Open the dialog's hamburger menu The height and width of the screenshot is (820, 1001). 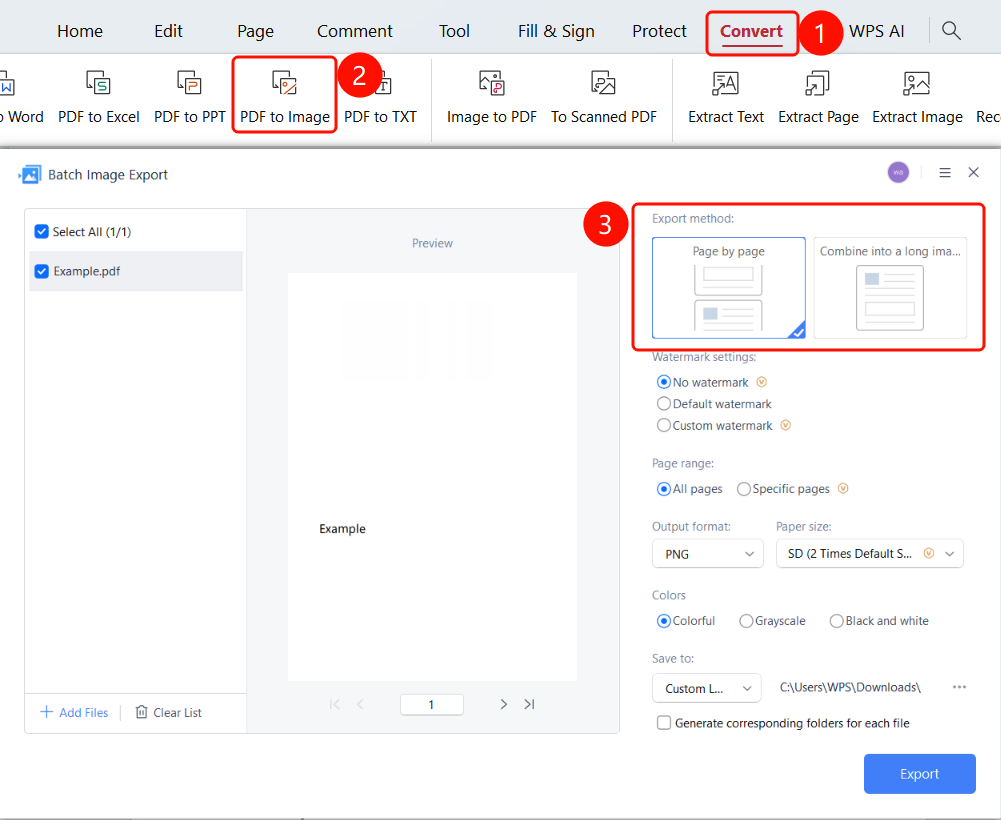click(945, 172)
